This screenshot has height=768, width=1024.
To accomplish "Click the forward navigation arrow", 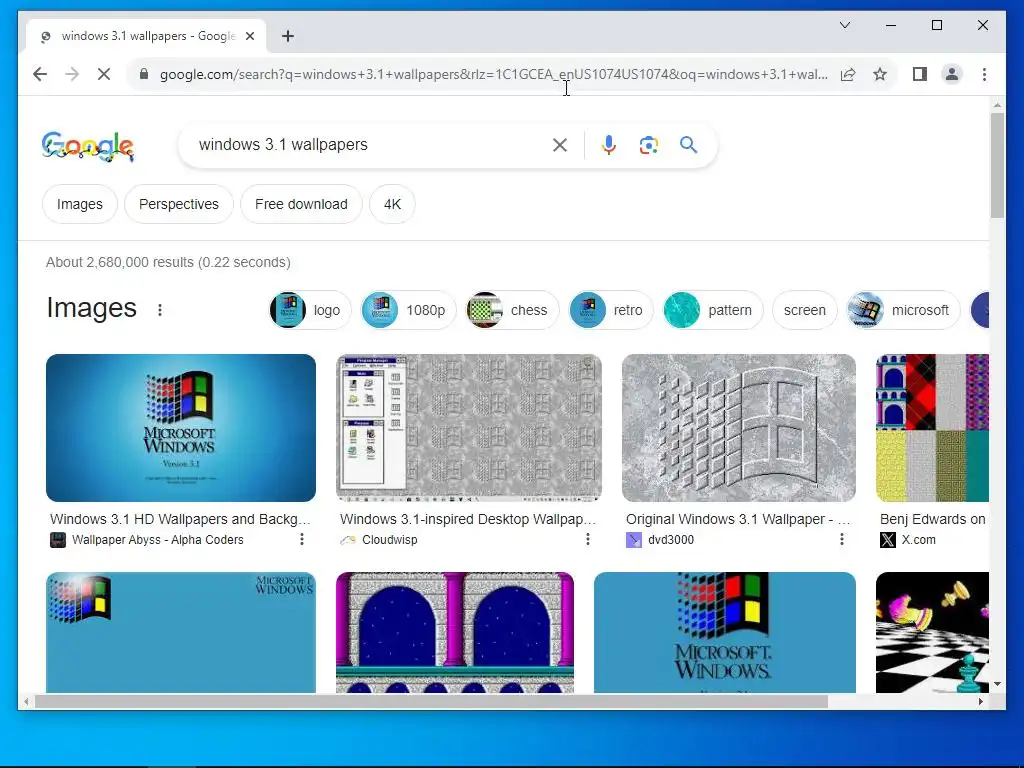I will [x=72, y=74].
